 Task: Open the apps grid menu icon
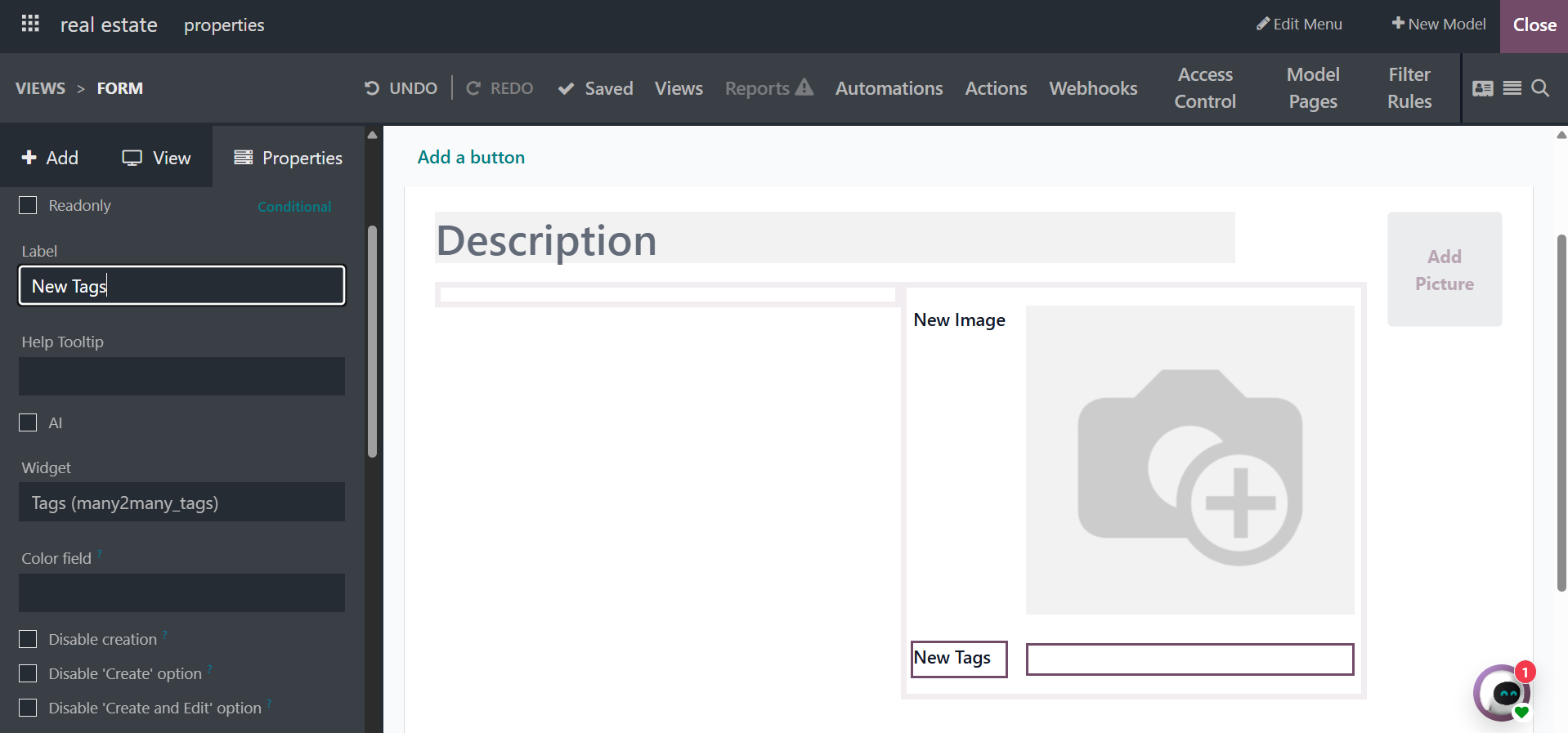(30, 24)
